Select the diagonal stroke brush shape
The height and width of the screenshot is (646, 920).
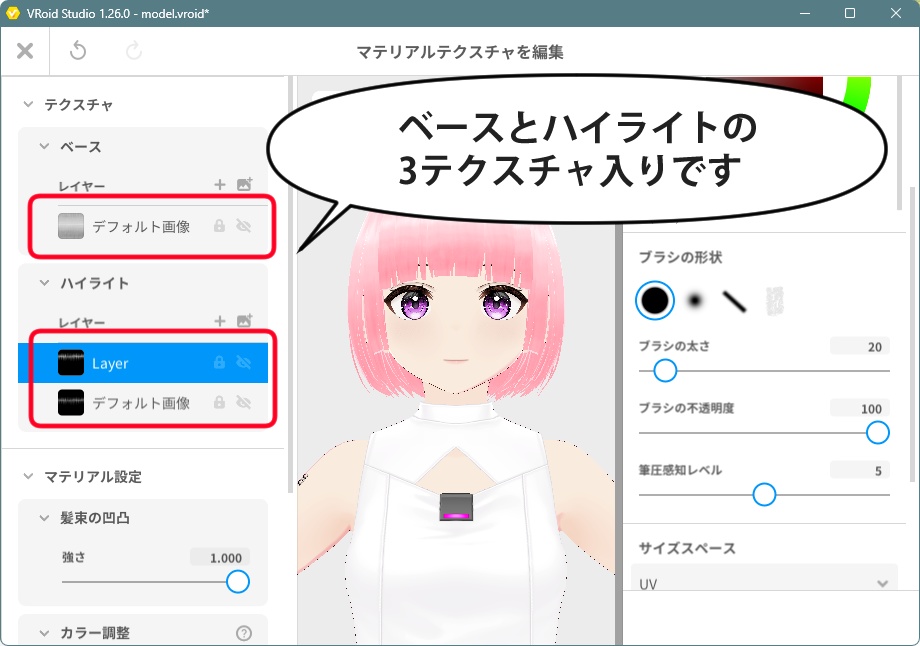[x=737, y=301]
